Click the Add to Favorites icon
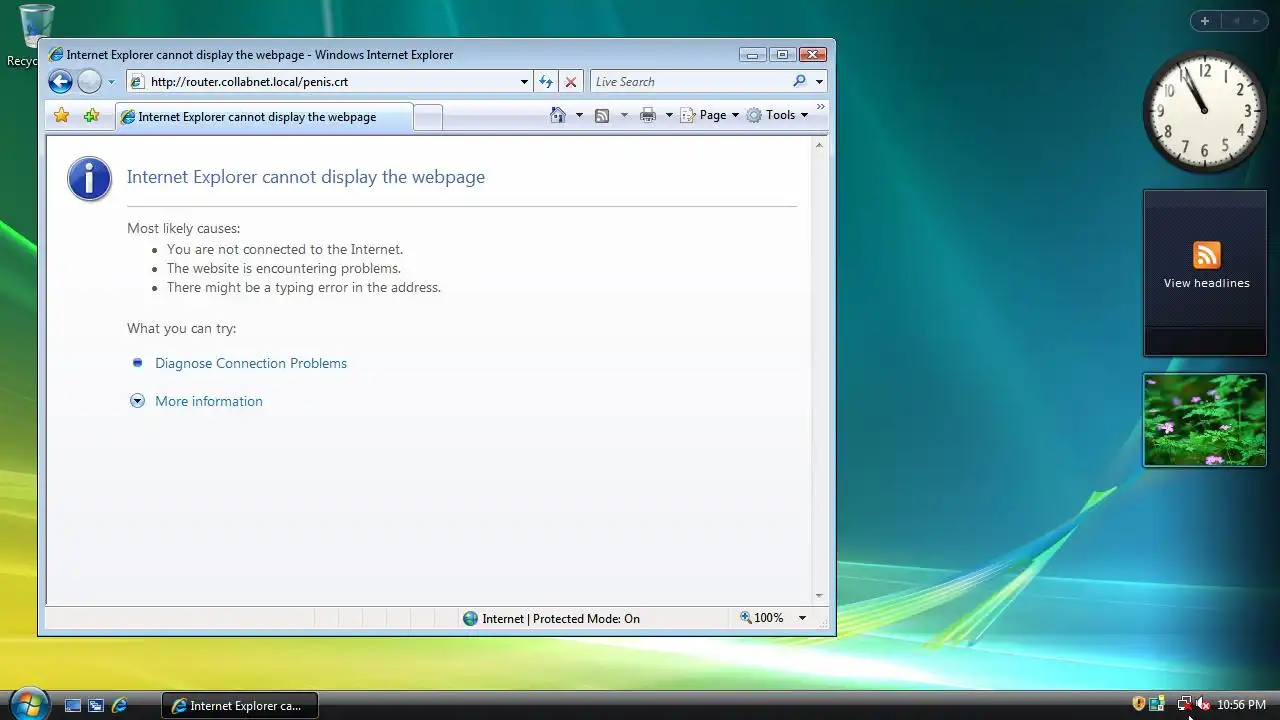This screenshot has height=720, width=1280. pos(91,116)
